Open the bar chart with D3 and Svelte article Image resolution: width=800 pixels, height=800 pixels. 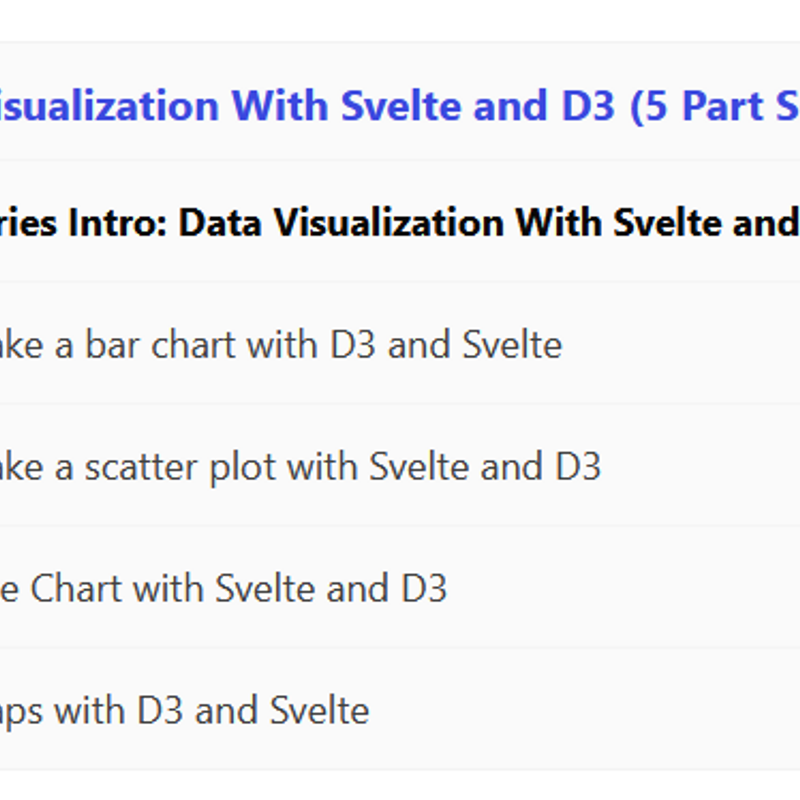280,345
